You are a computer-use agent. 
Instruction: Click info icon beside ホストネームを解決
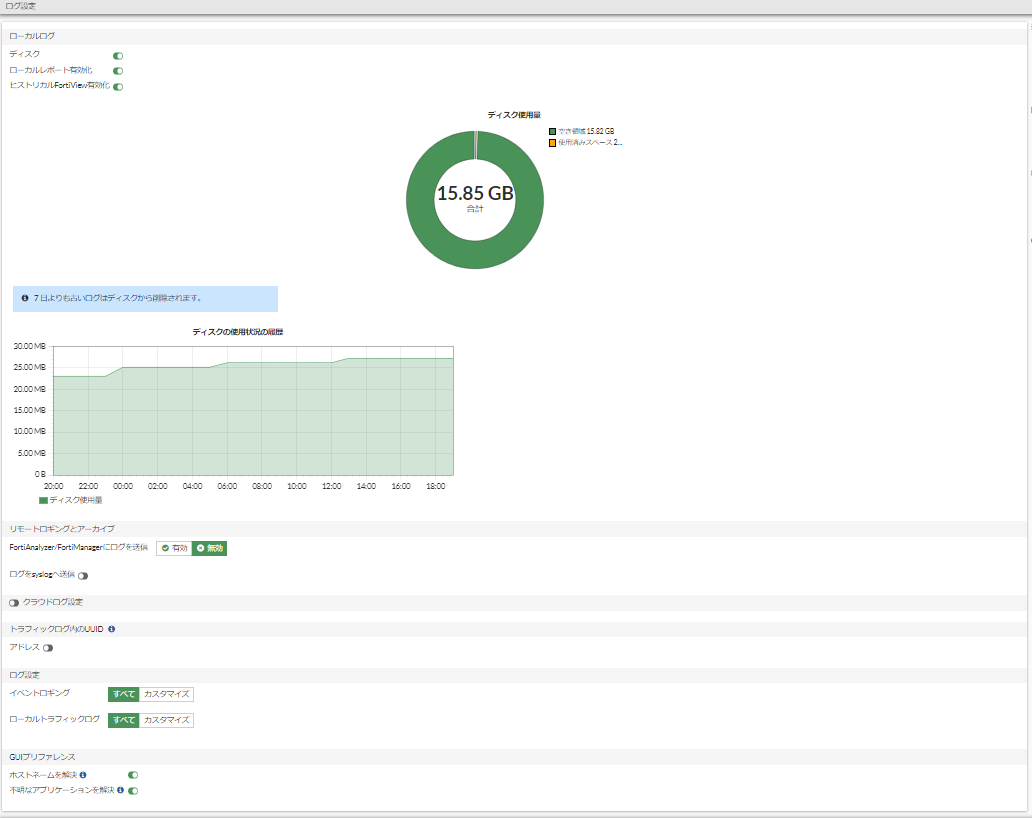tap(83, 775)
